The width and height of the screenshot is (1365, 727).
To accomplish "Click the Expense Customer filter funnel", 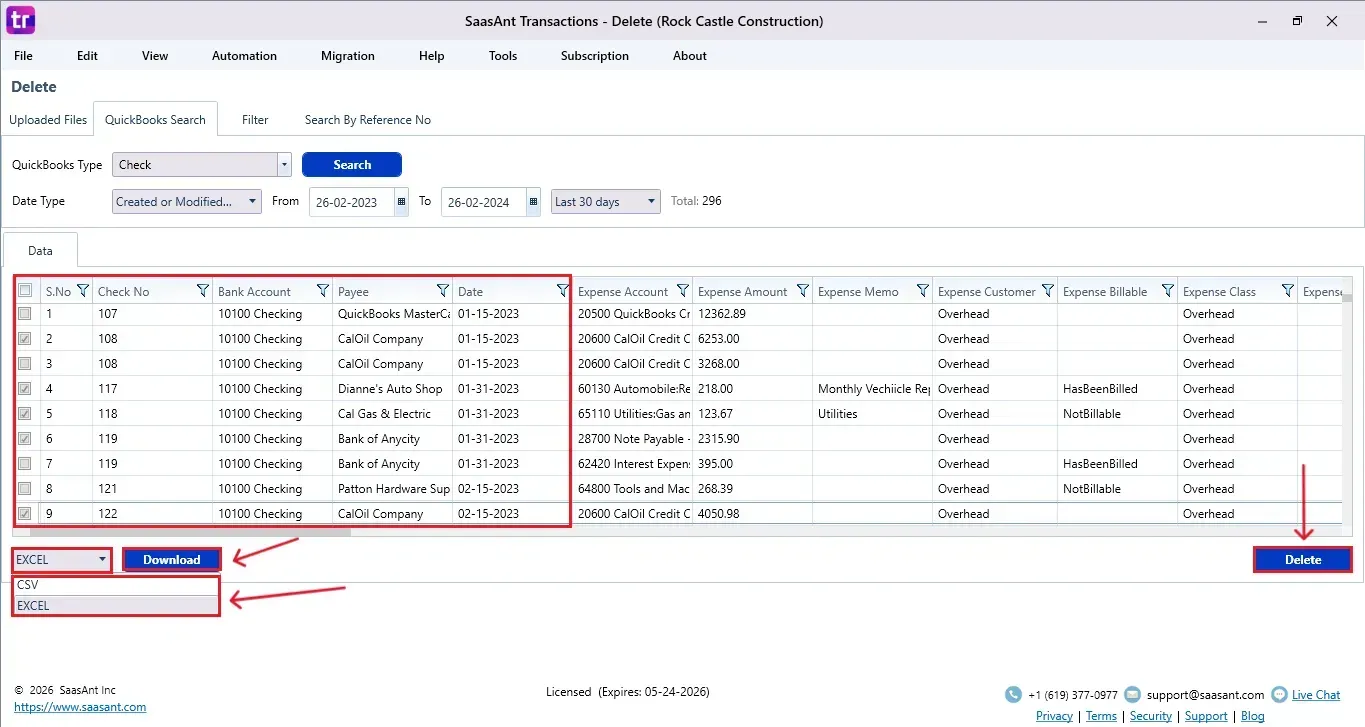I will (1047, 291).
